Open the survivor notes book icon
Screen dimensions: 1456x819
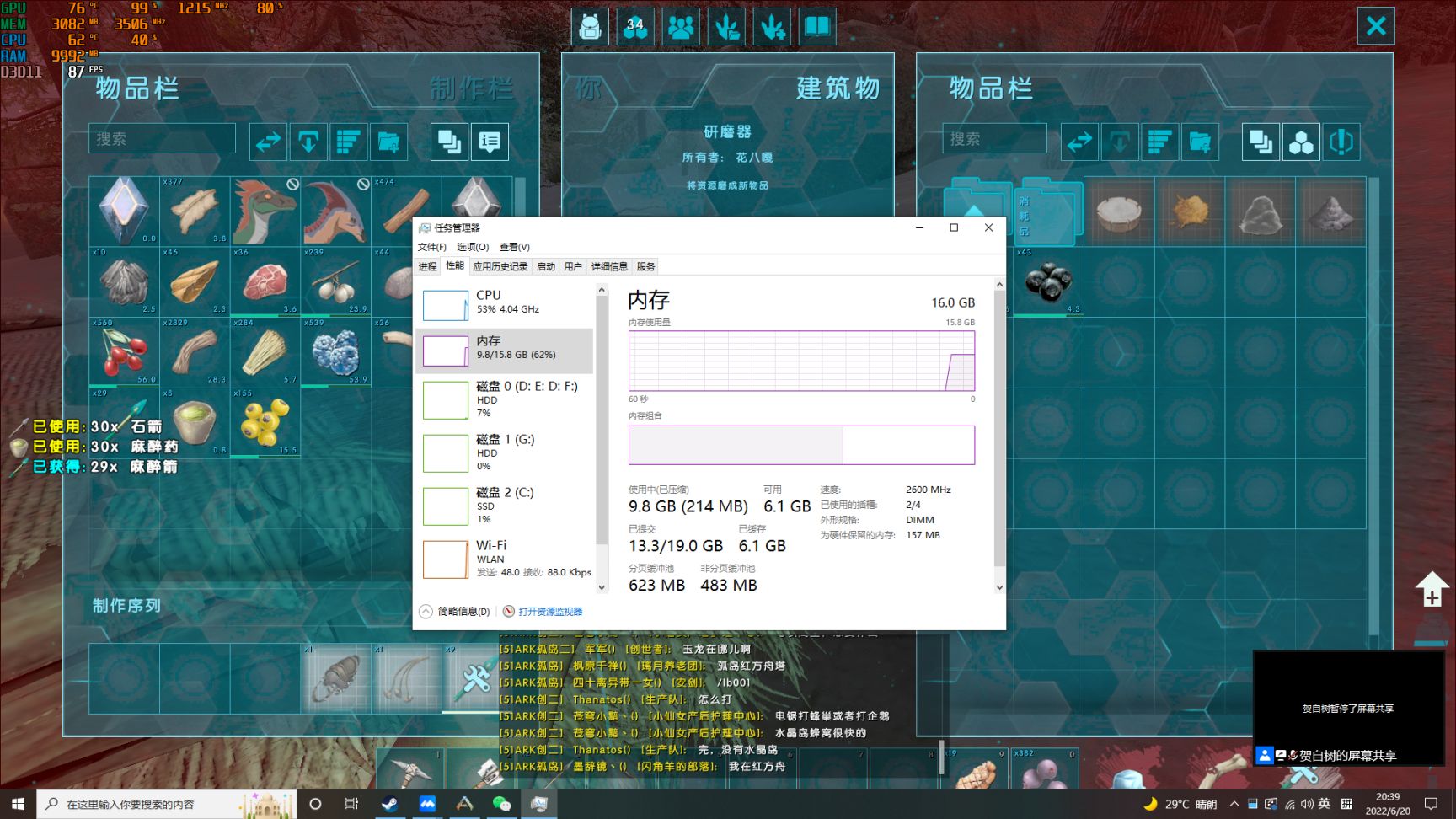pos(817,26)
